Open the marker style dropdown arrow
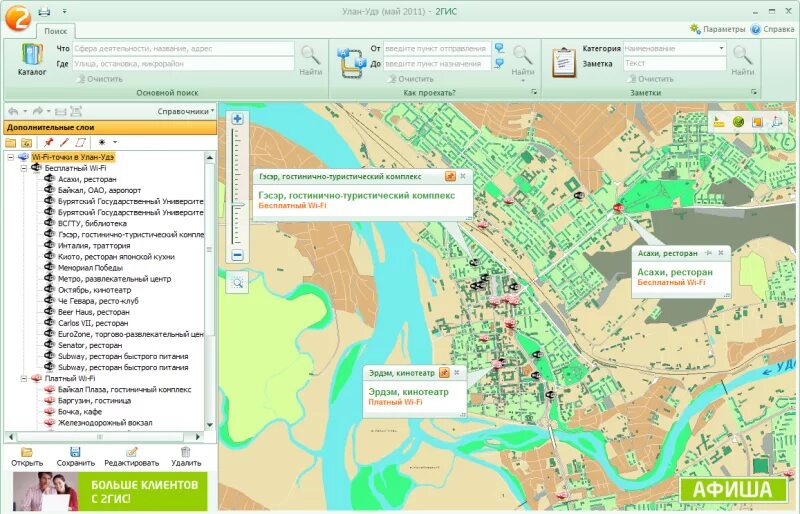This screenshot has height=514, width=800. 115,142
